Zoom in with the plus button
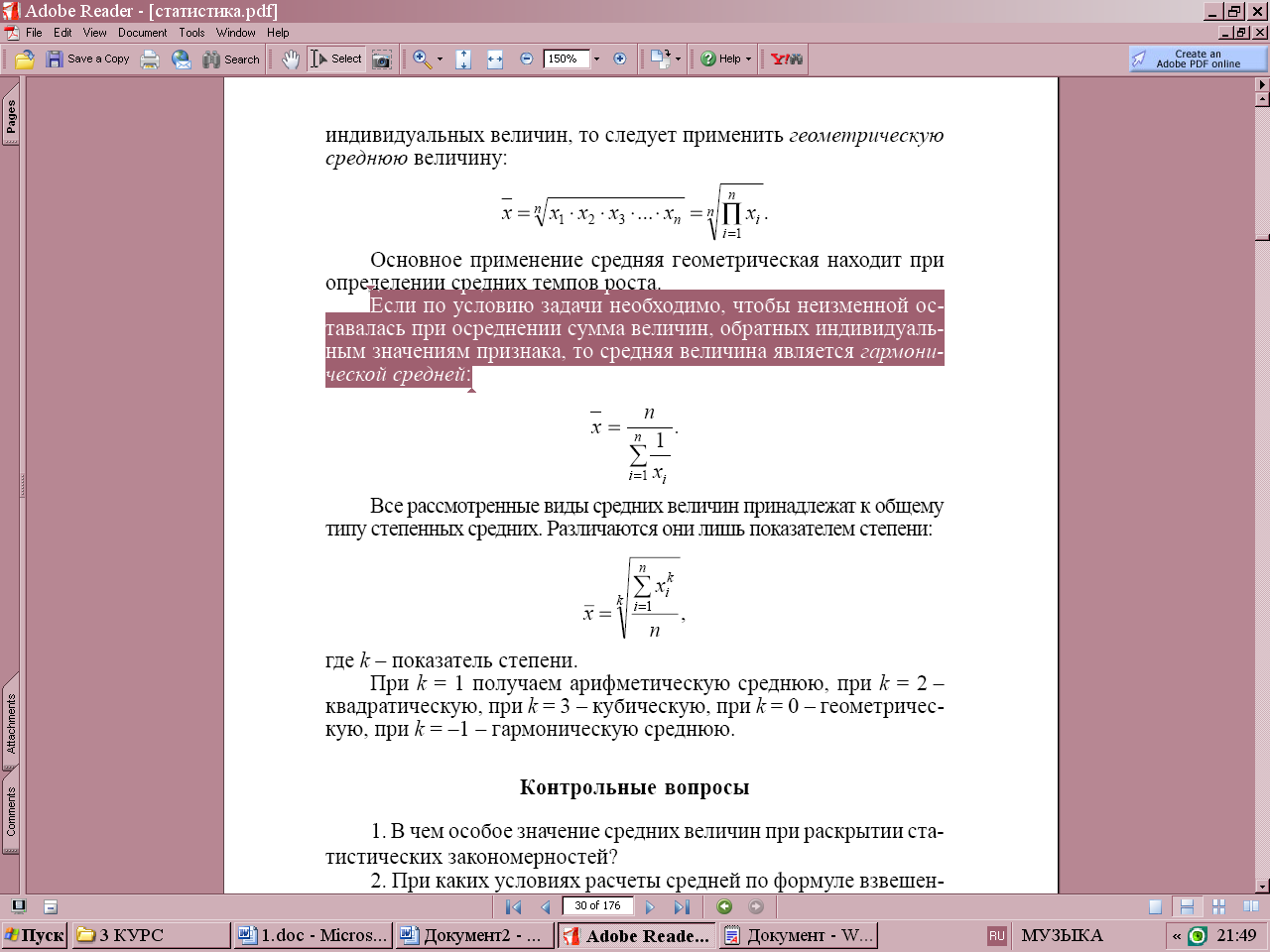 tap(620, 59)
